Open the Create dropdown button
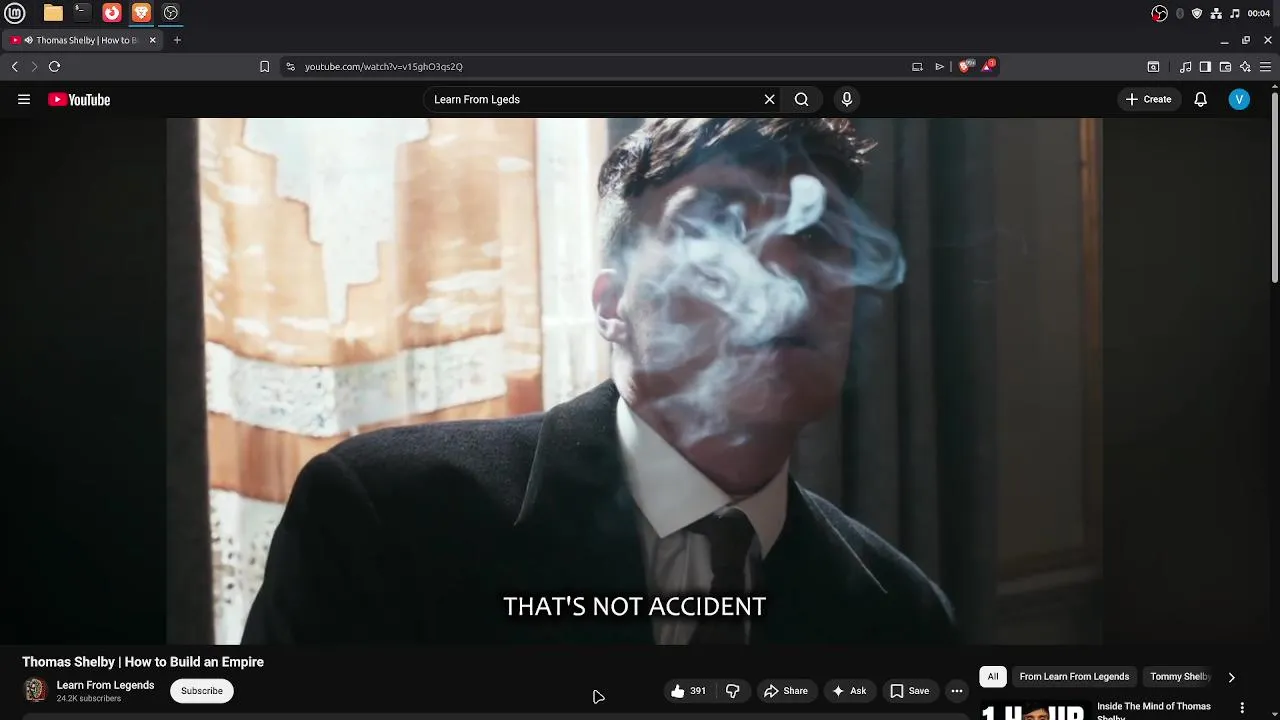Screen dimensions: 1280x720 tap(1148, 99)
